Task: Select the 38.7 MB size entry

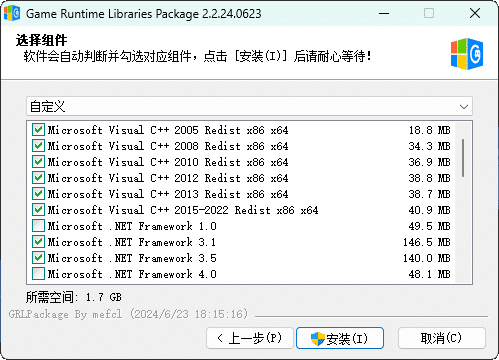Action: pos(429,194)
